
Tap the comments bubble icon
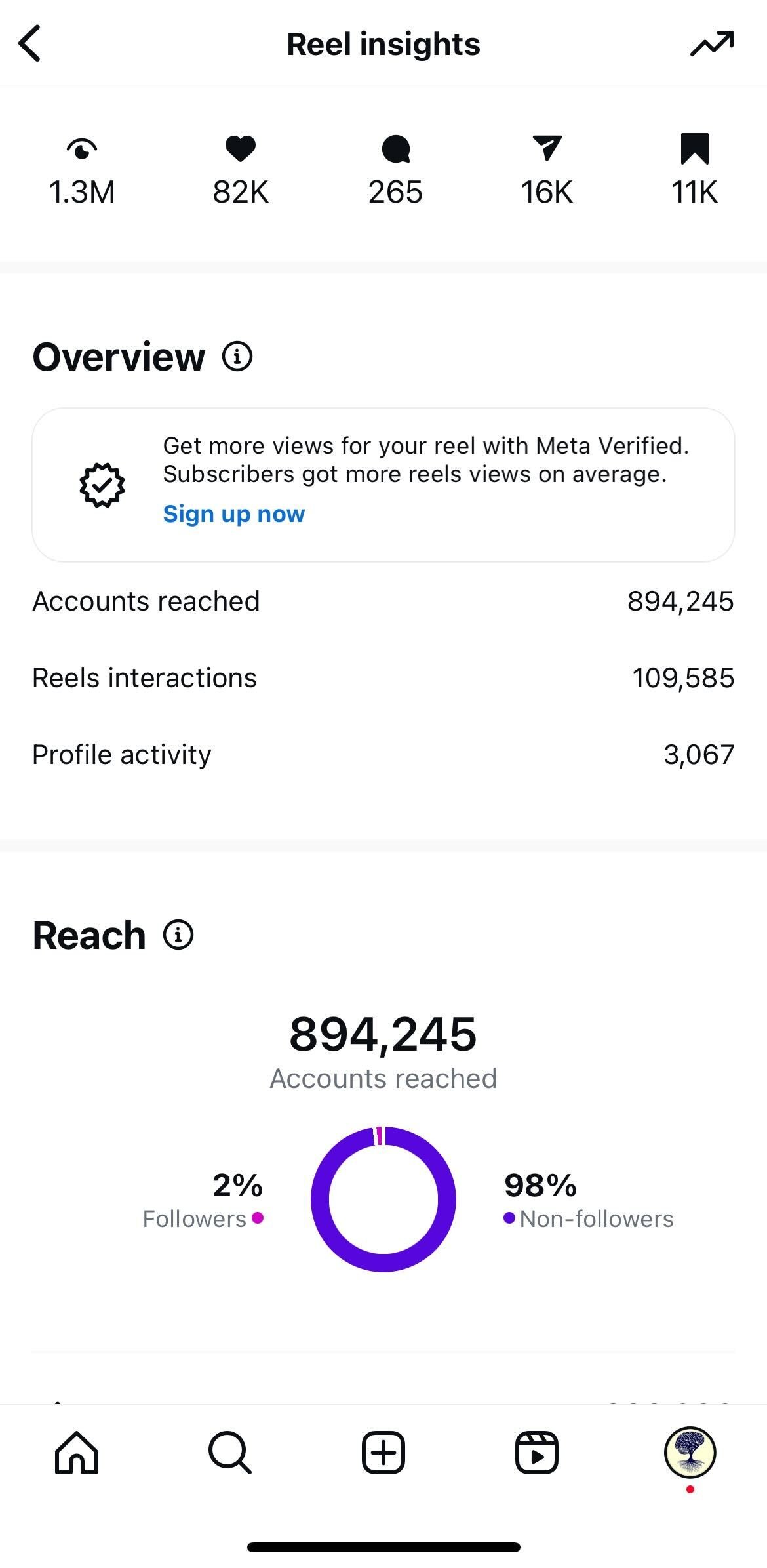tap(395, 149)
